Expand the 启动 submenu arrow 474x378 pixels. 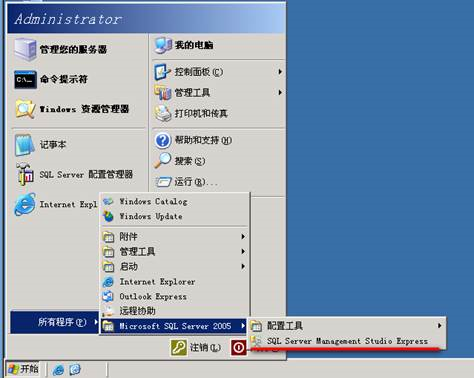pos(243,266)
